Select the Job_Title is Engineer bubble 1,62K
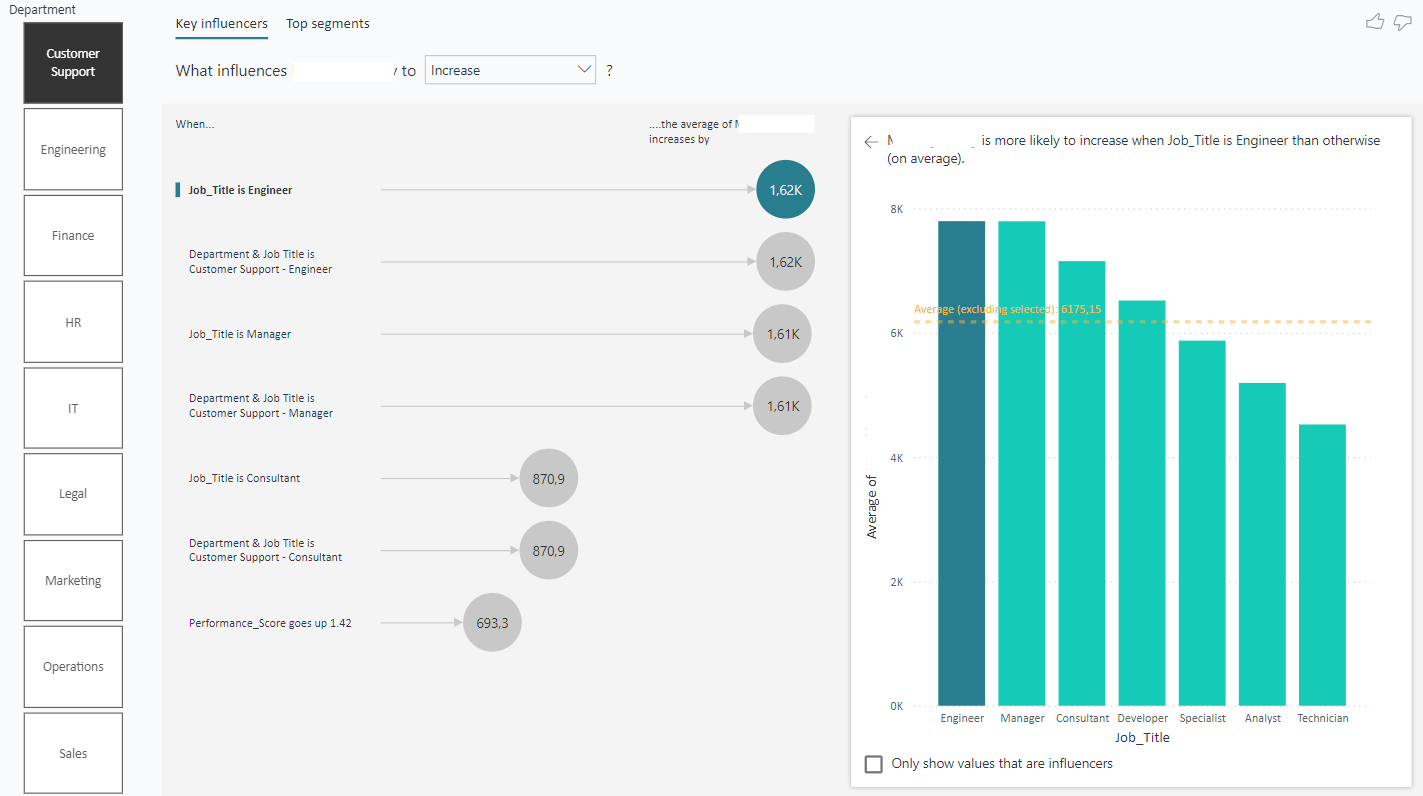Viewport: 1423px width, 796px height. [x=786, y=189]
